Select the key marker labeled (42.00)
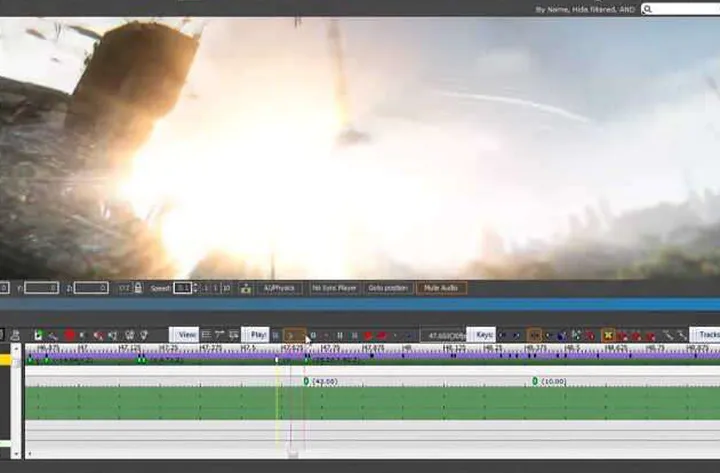The height and width of the screenshot is (473, 720). (x=306, y=381)
